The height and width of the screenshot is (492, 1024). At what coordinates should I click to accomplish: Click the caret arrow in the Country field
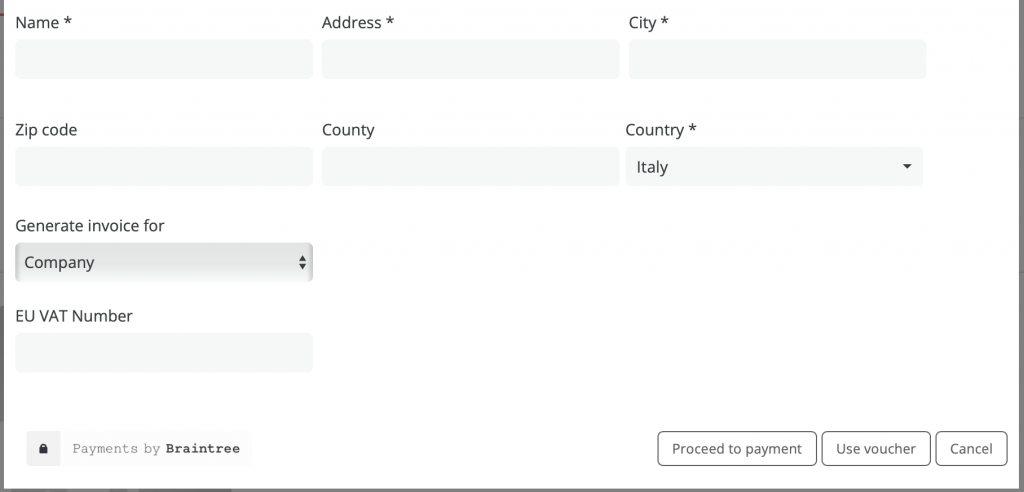906,167
